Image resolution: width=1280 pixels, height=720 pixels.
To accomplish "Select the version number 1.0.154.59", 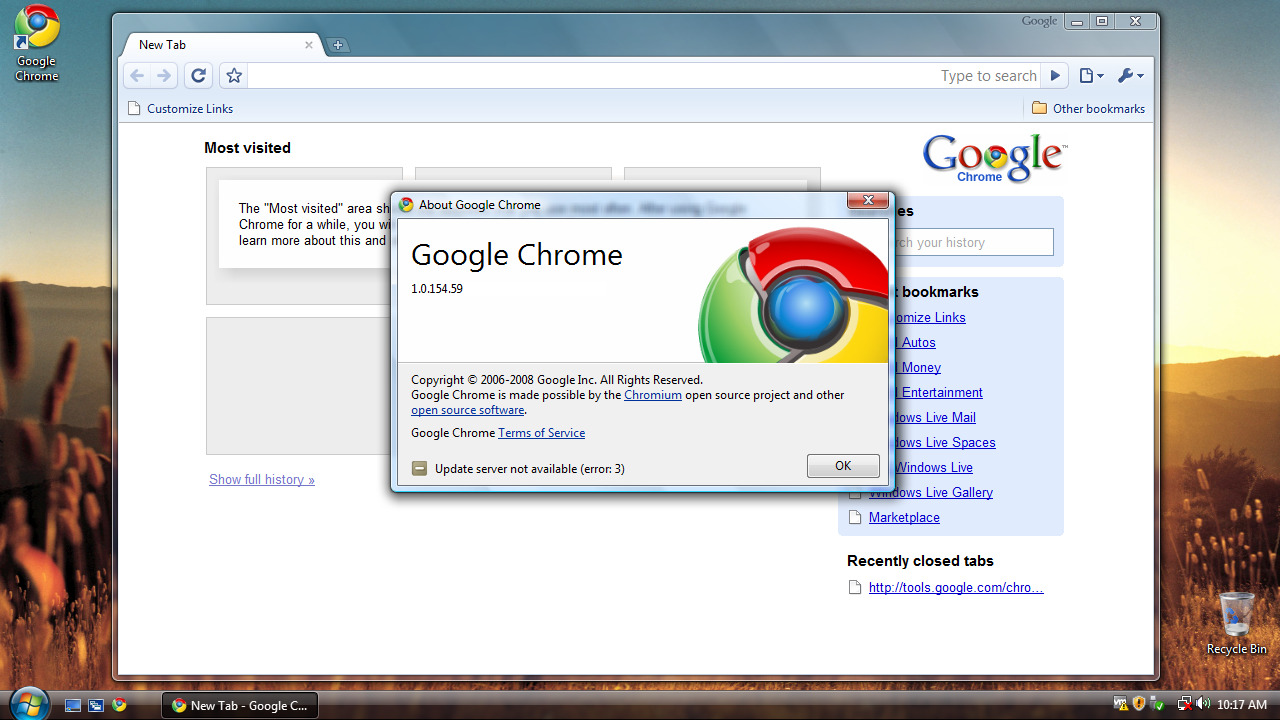I will (x=437, y=289).
